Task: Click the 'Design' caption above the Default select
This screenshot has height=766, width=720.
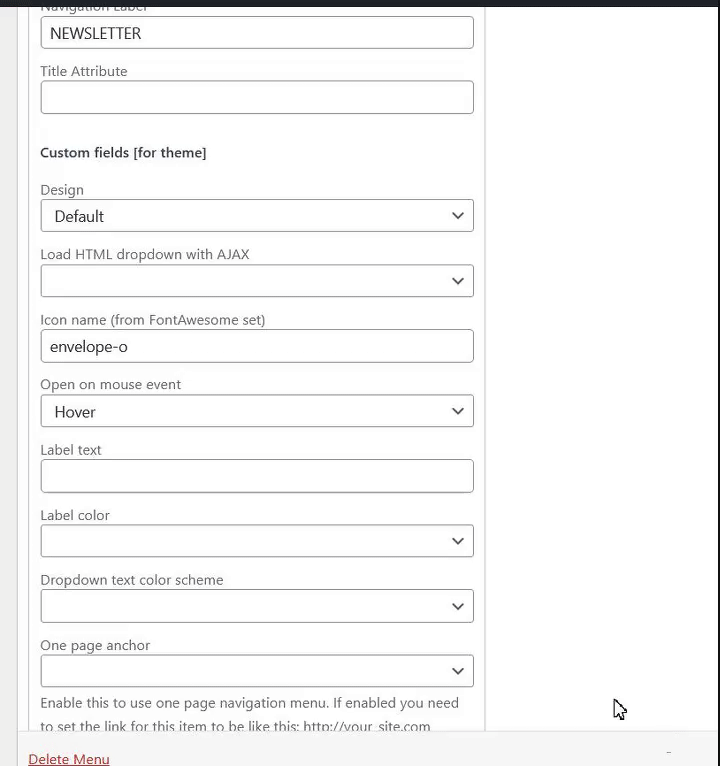Action: click(62, 190)
